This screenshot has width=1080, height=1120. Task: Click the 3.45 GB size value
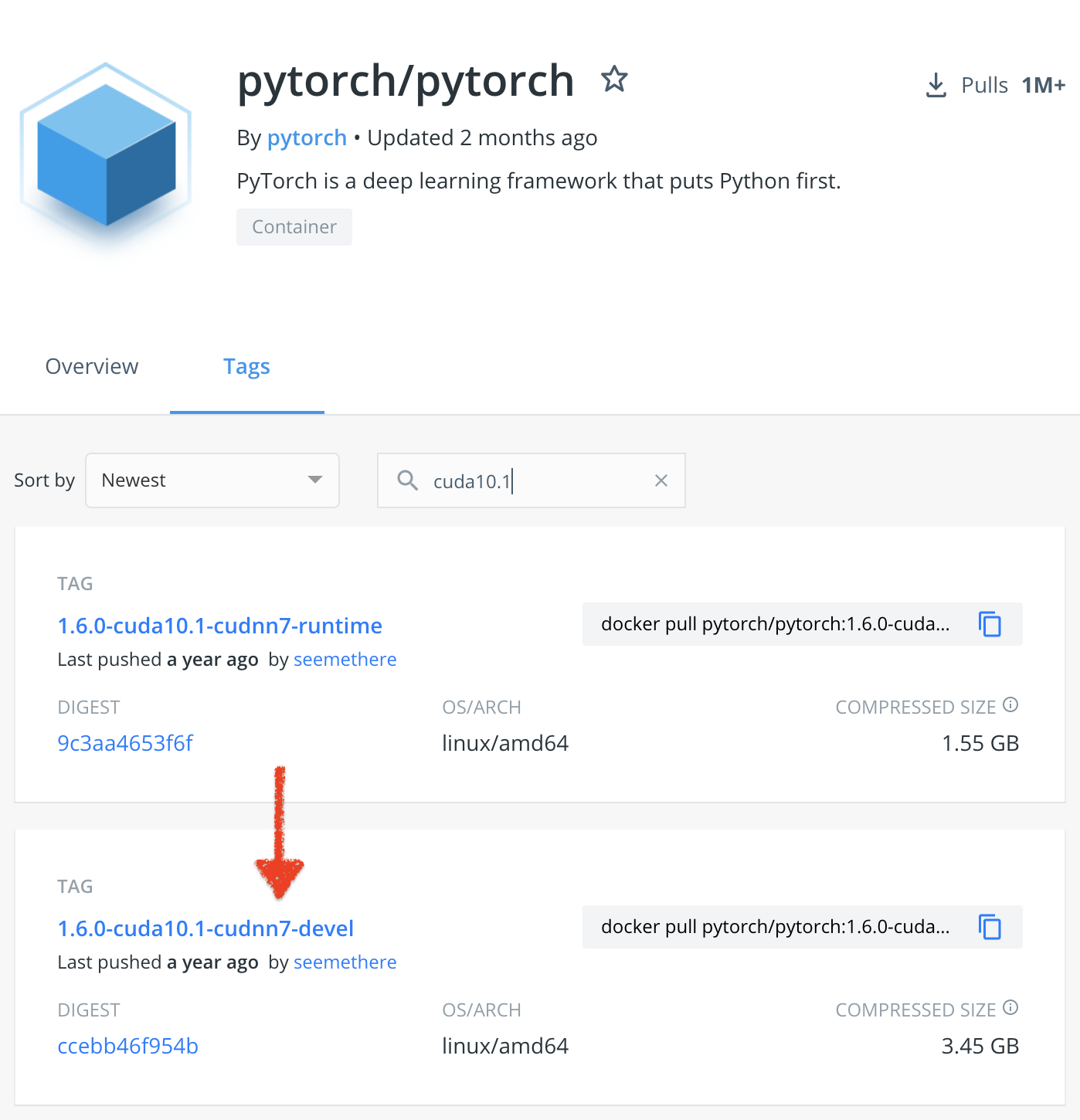coord(980,1046)
